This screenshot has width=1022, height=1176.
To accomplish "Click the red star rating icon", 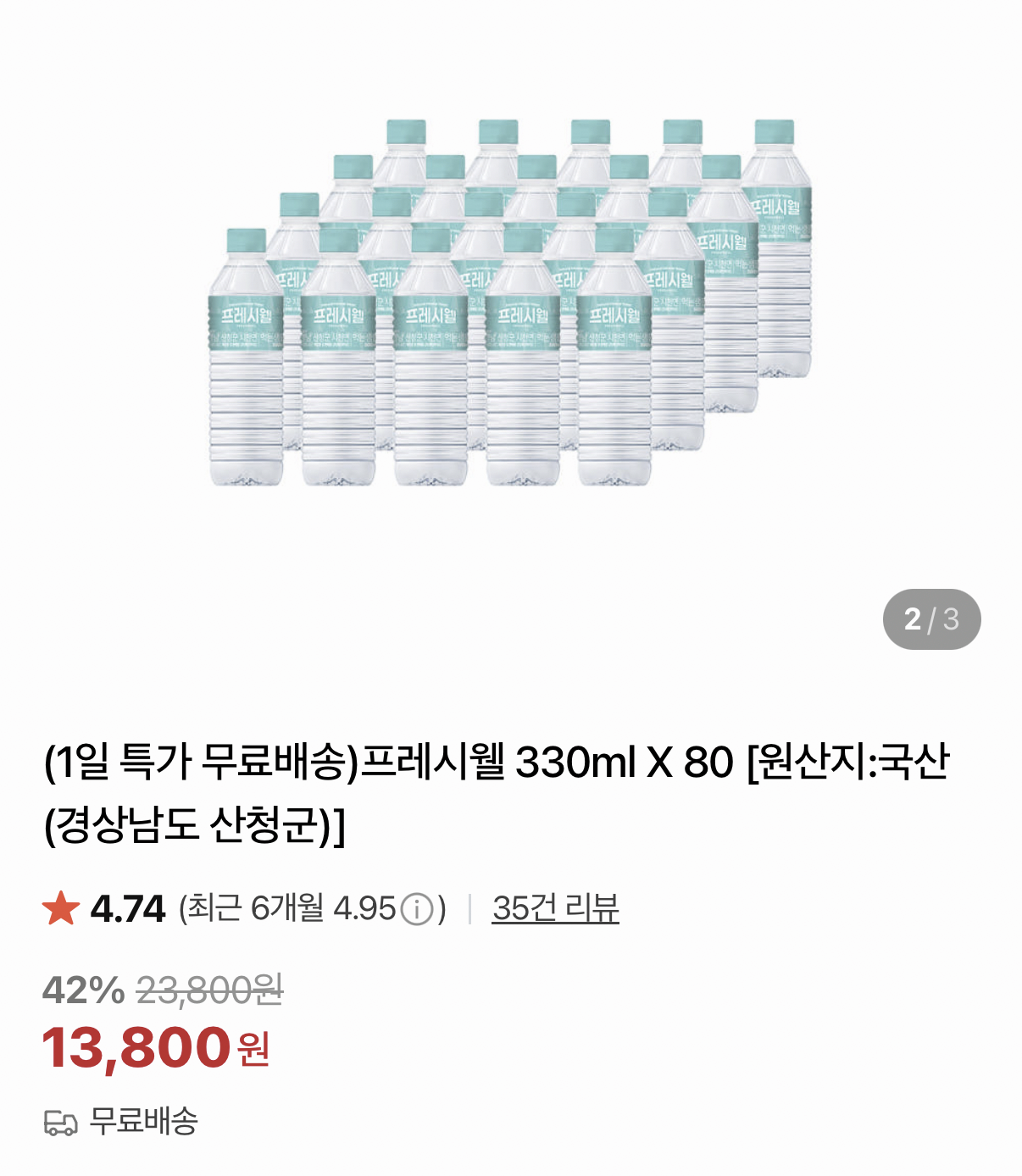I will 61,908.
